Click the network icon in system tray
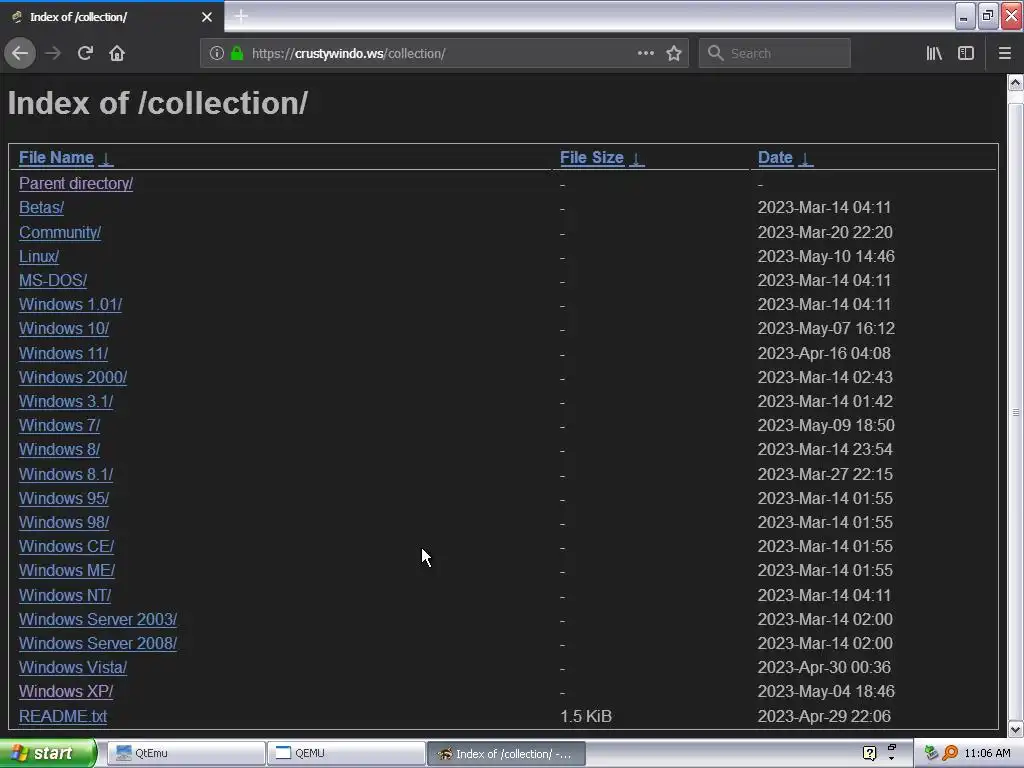The width and height of the screenshot is (1024, 768). click(931, 754)
